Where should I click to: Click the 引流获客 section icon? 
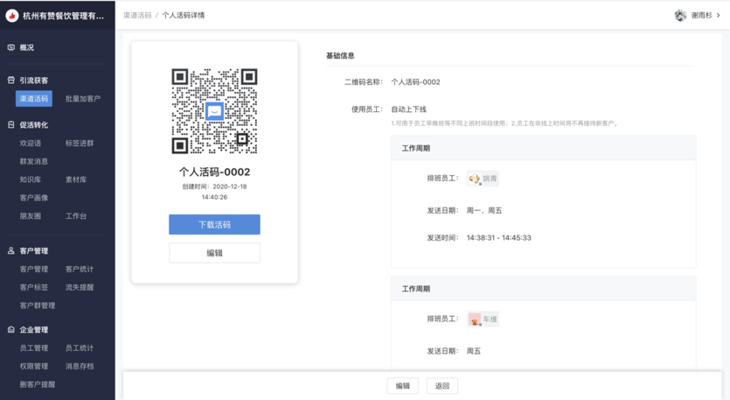click(11, 80)
